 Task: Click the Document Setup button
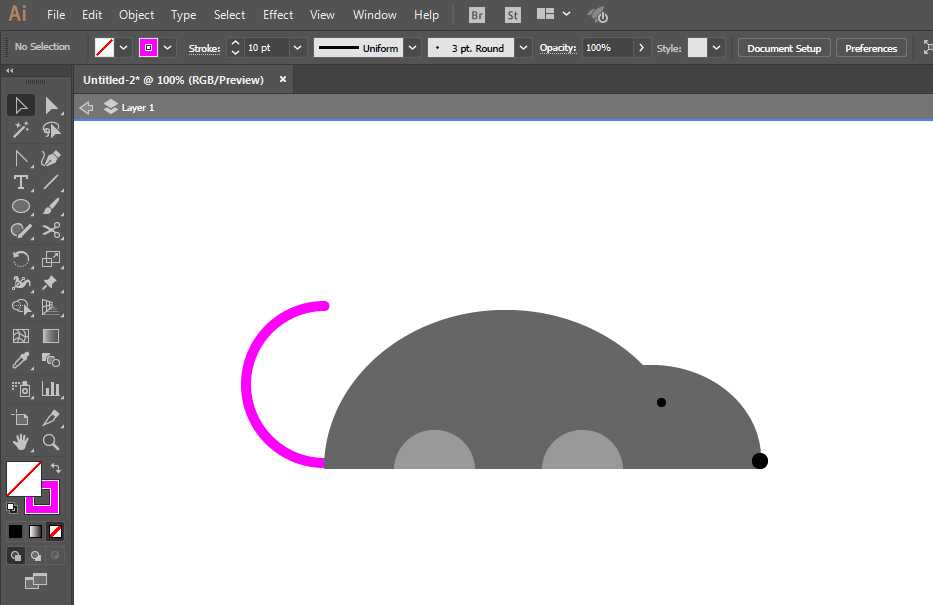coord(784,48)
